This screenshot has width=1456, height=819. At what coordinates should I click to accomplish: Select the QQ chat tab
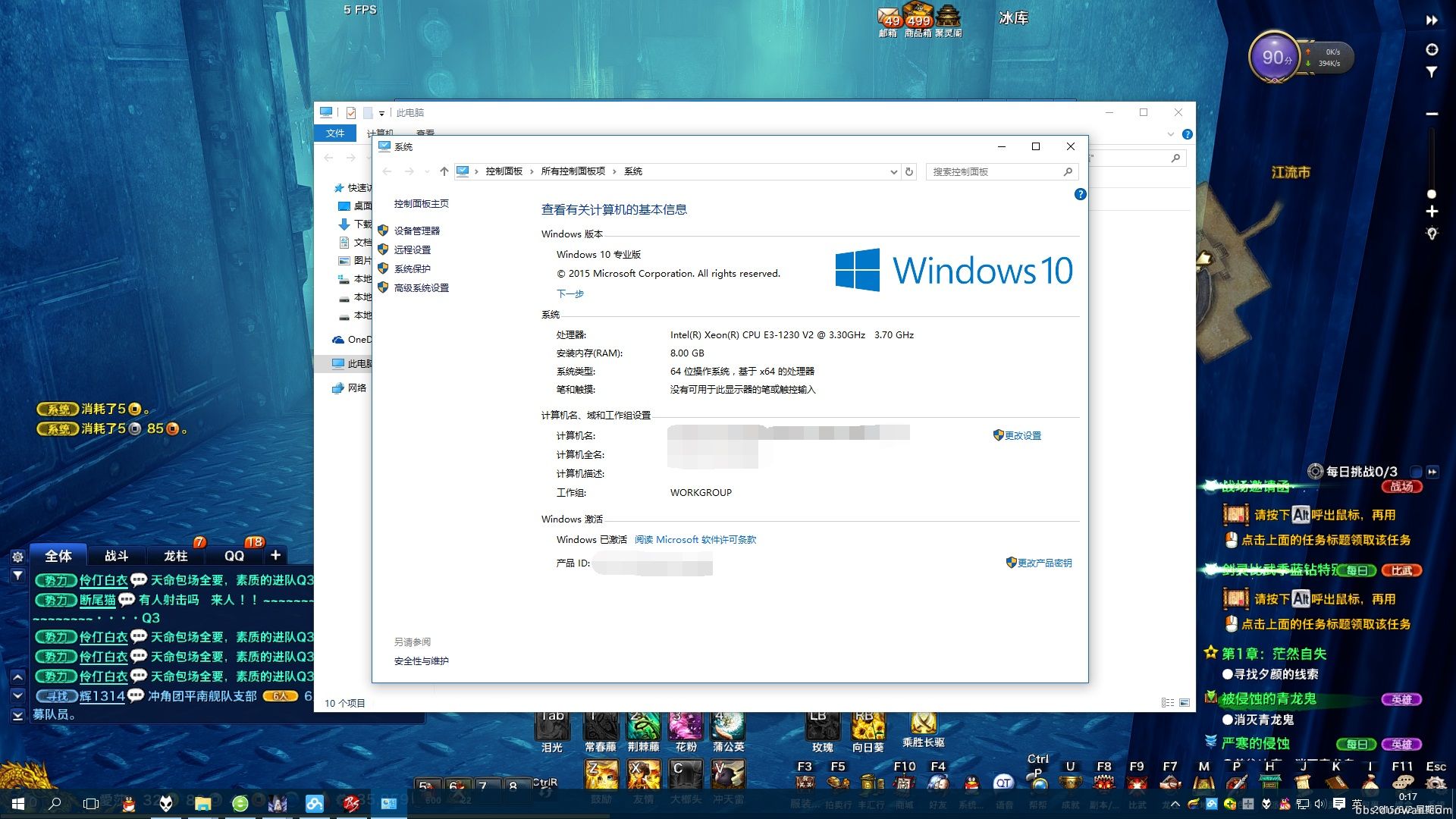(x=234, y=556)
